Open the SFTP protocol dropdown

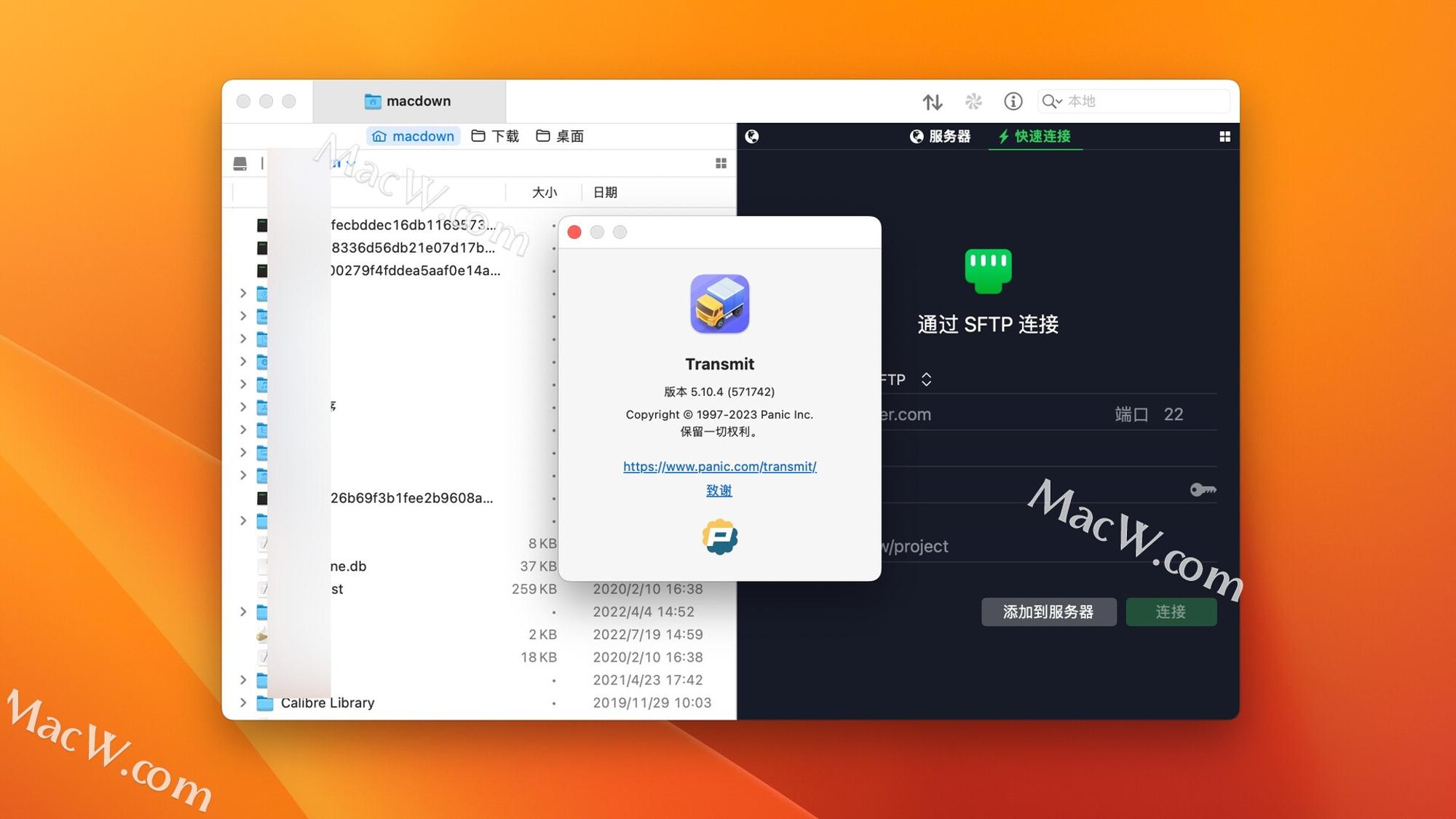[927, 379]
